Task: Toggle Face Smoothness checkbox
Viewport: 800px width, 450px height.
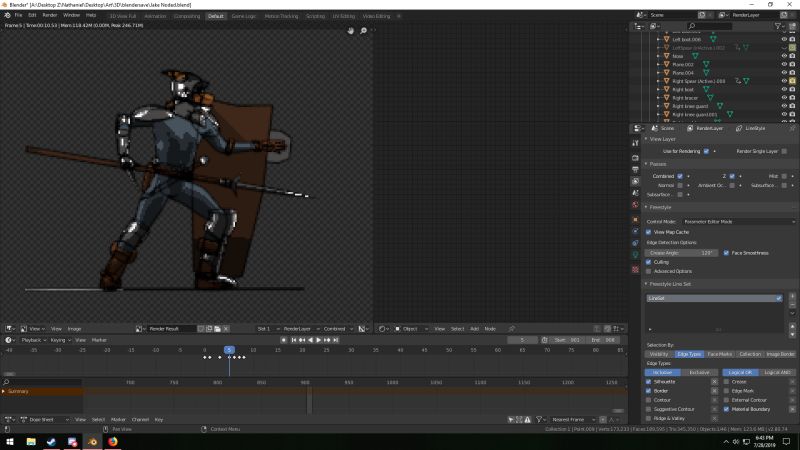Action: 726,253
